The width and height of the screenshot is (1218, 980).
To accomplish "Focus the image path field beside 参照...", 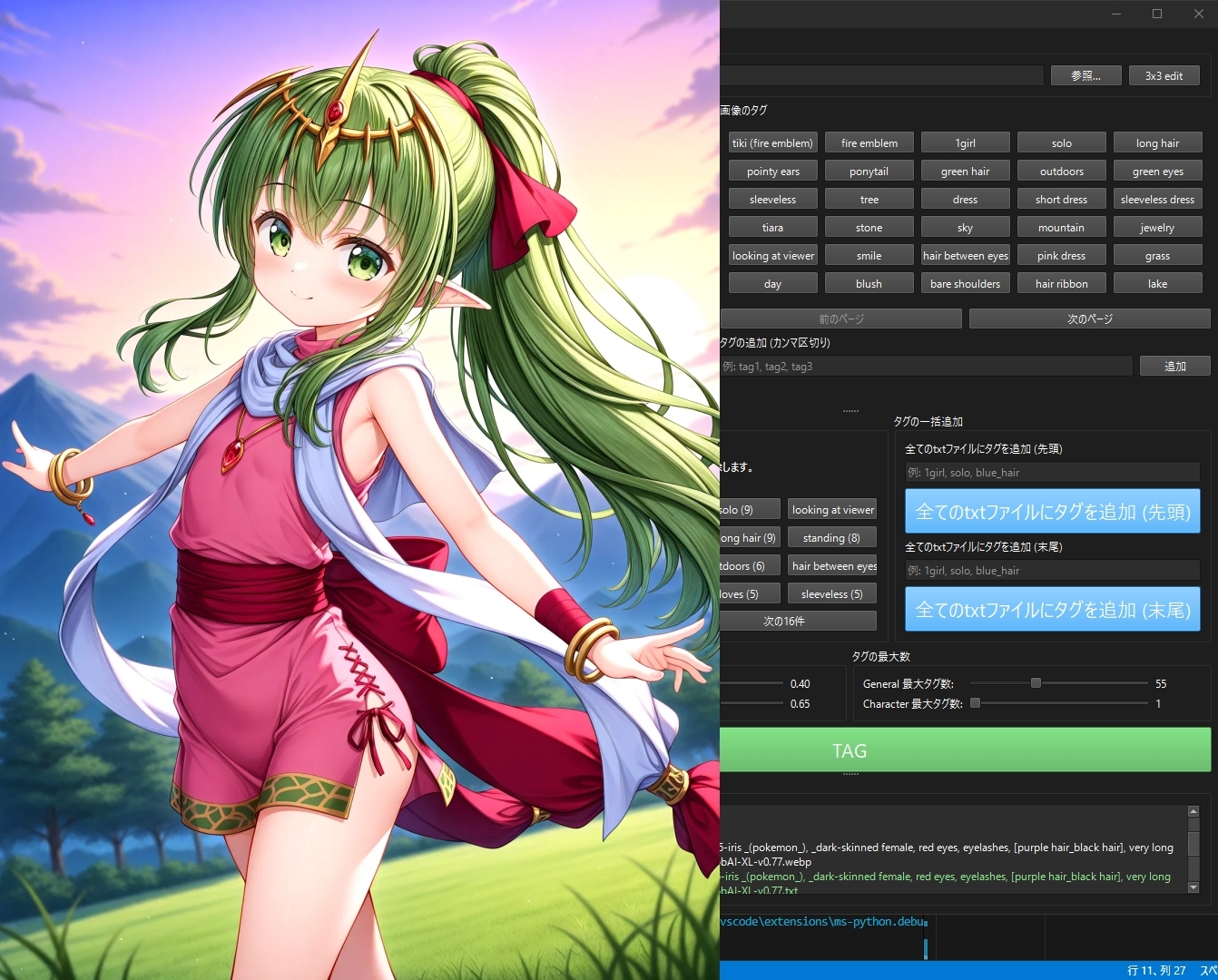I will (881, 76).
